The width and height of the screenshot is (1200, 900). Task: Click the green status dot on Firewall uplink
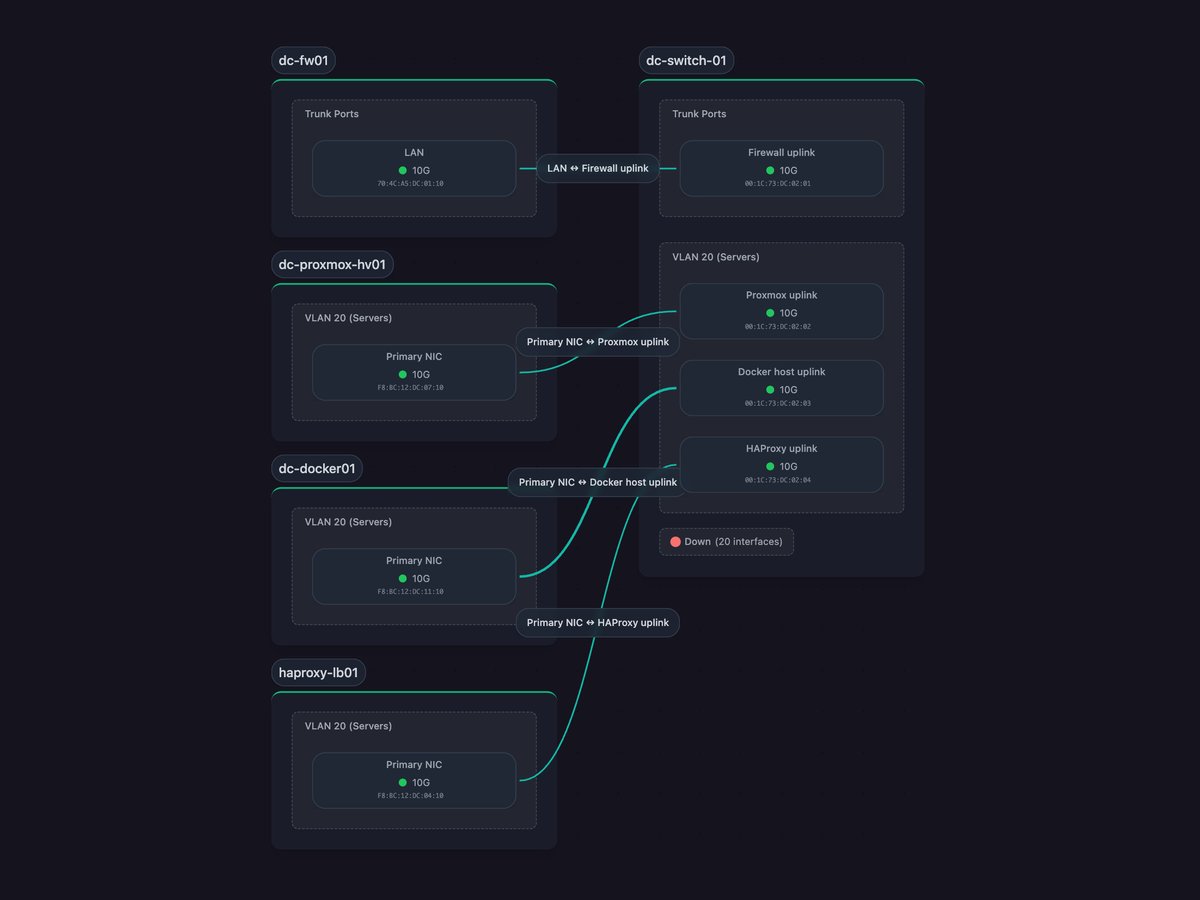[x=770, y=171]
